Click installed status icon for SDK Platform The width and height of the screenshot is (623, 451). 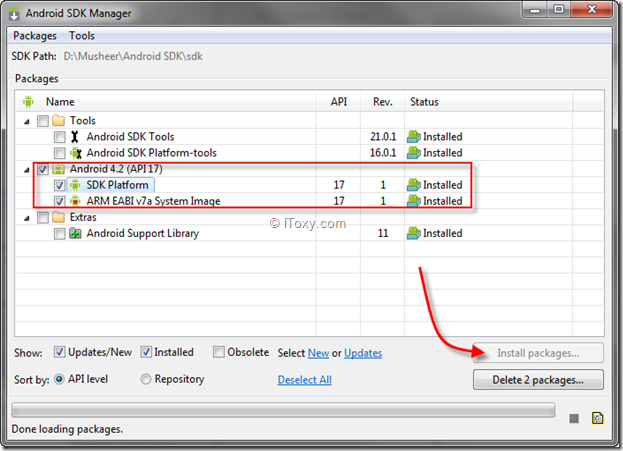(414, 185)
